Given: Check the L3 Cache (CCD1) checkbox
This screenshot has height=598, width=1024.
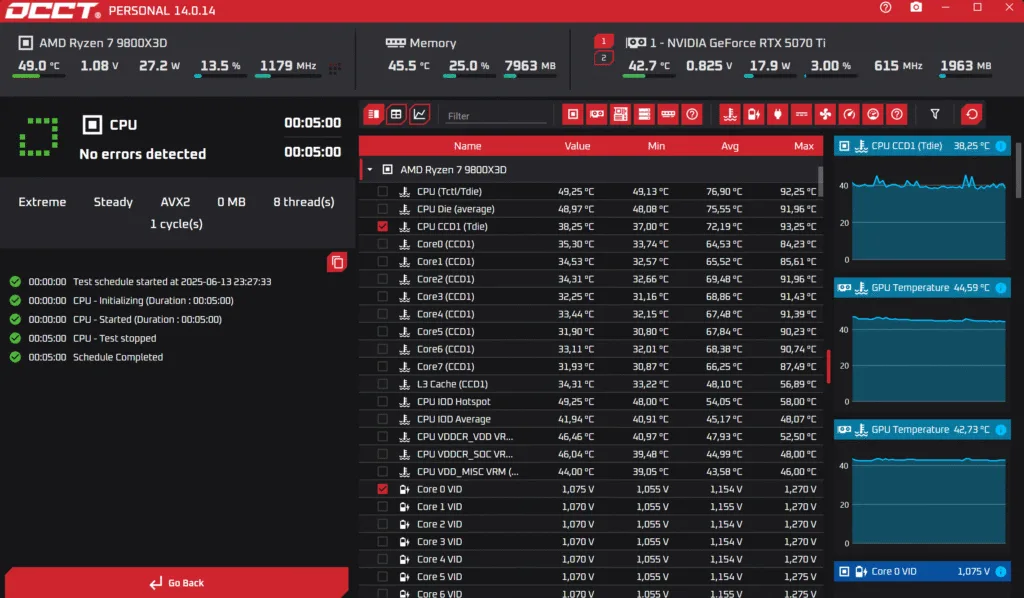Looking at the screenshot, I should [x=383, y=384].
